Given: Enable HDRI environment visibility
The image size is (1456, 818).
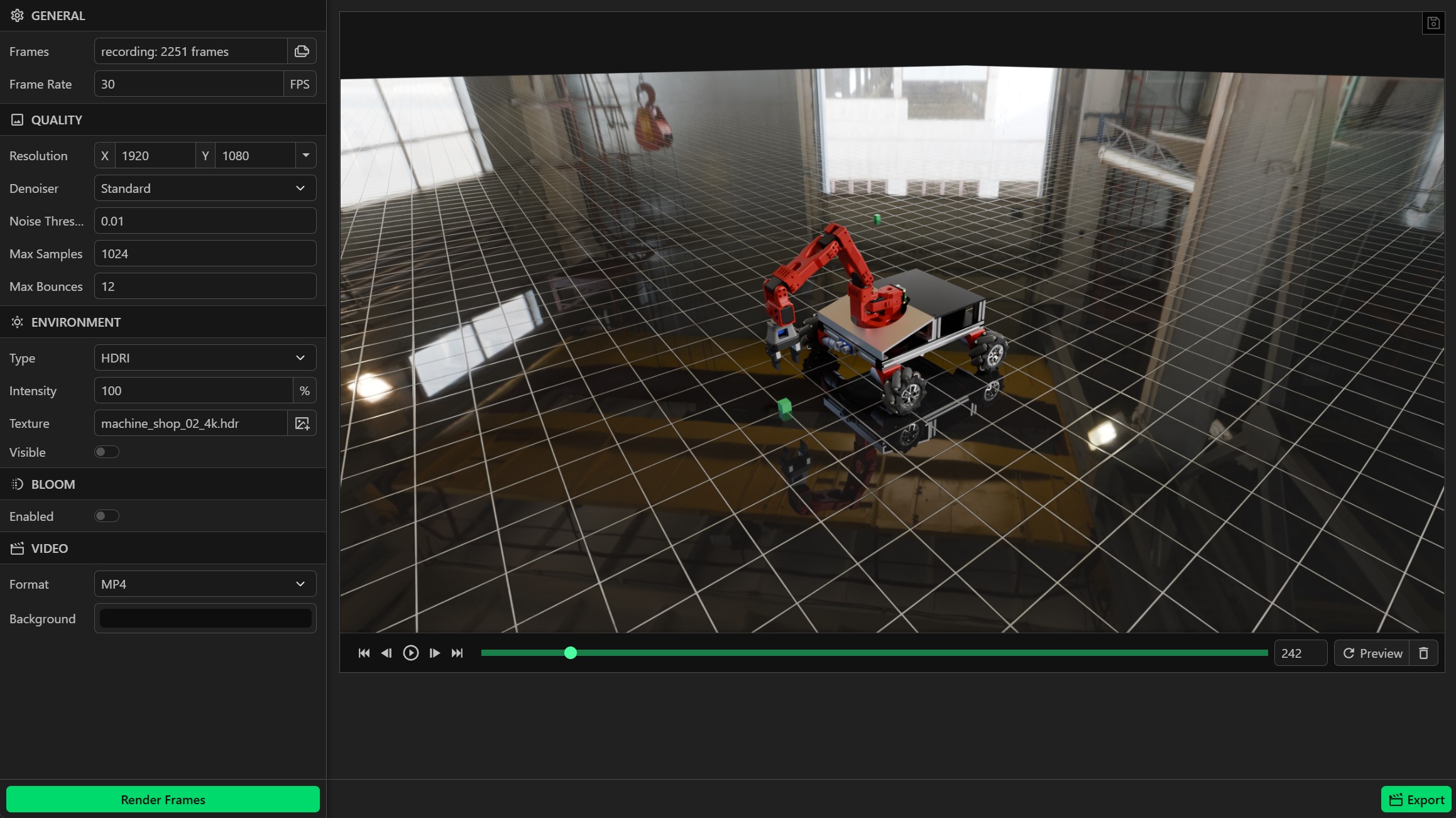Looking at the screenshot, I should (107, 452).
